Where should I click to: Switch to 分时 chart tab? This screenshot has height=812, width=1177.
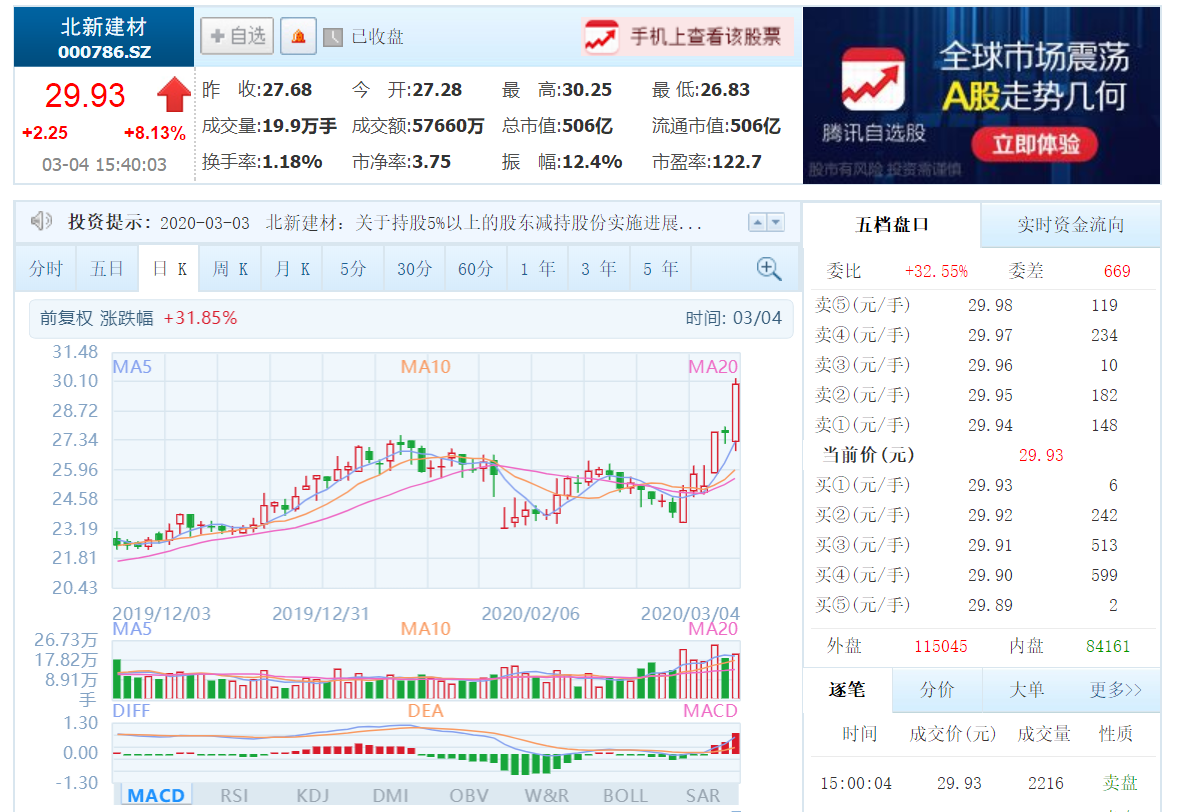[46, 269]
